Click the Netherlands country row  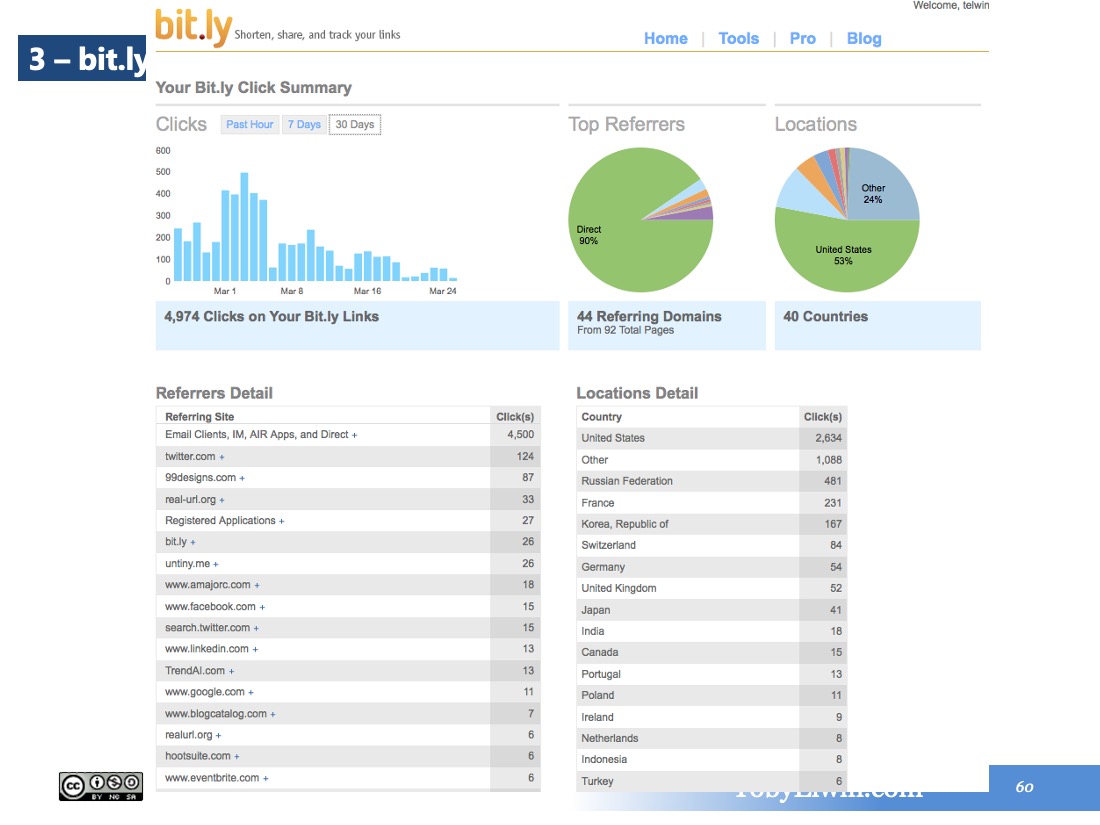711,738
